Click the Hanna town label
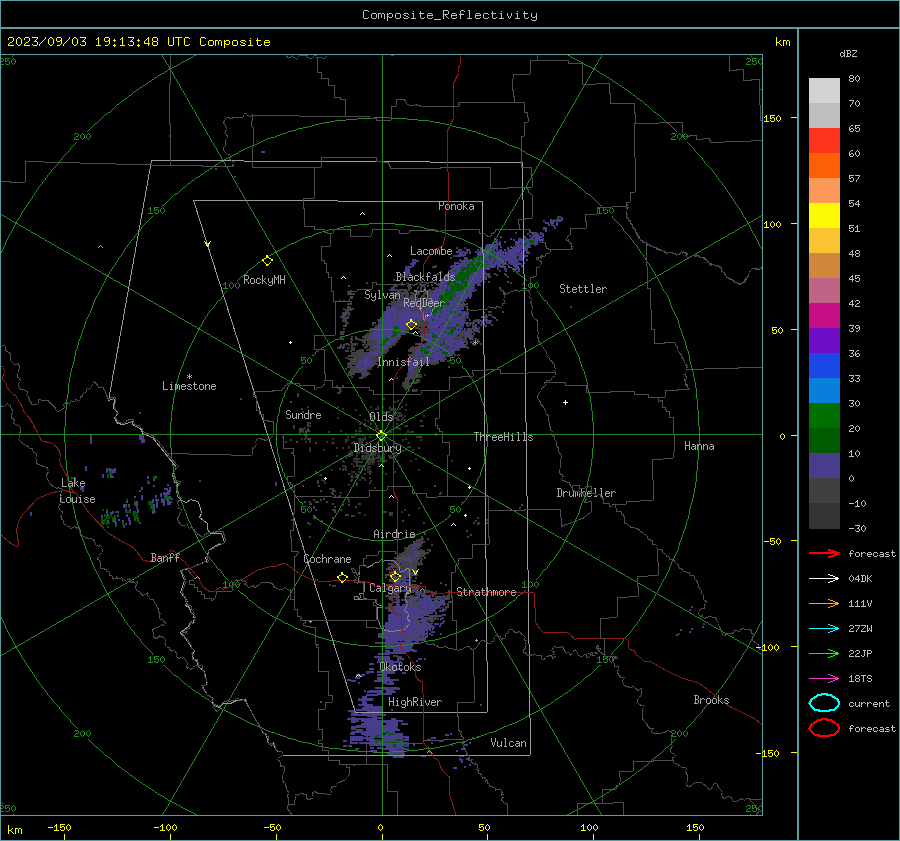900x841 pixels. pos(699,446)
